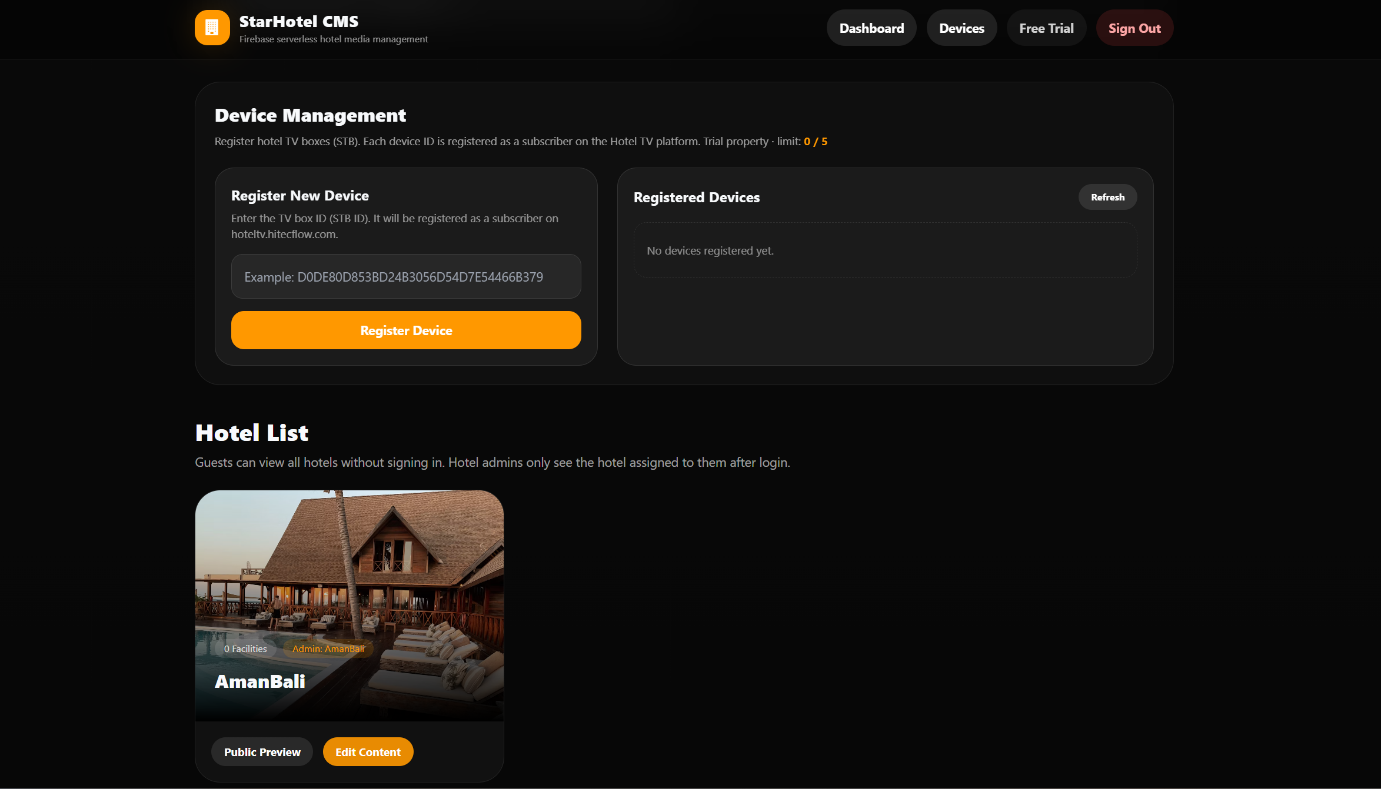The image size is (1381, 789).
Task: Click the '0 Facilities' badge
Action: 246,649
